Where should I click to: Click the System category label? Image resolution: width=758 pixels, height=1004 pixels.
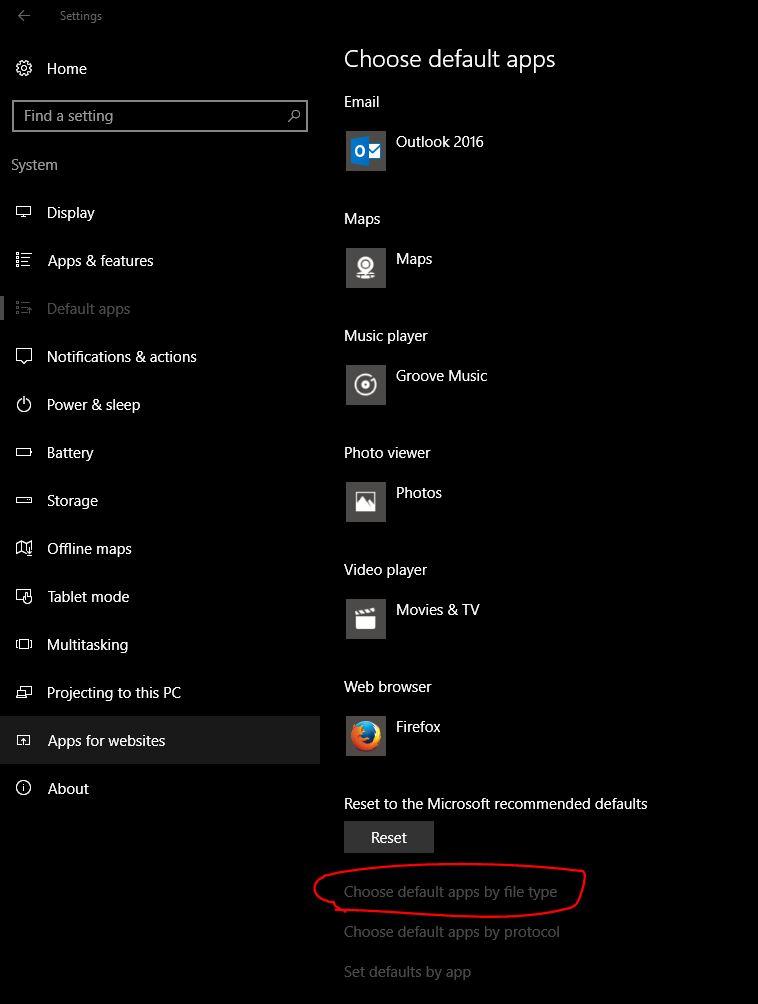(34, 165)
